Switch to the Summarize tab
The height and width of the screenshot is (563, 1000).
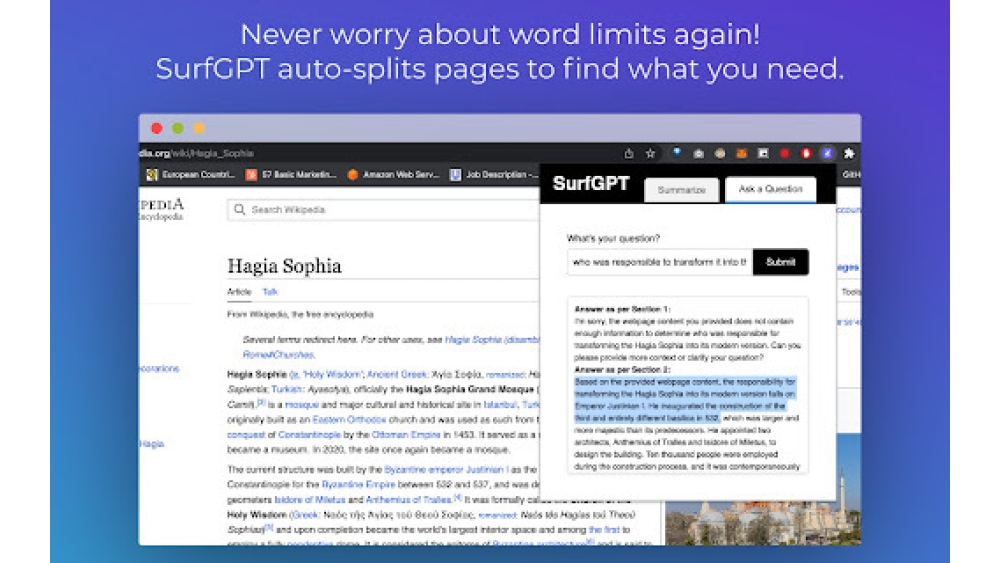(682, 190)
